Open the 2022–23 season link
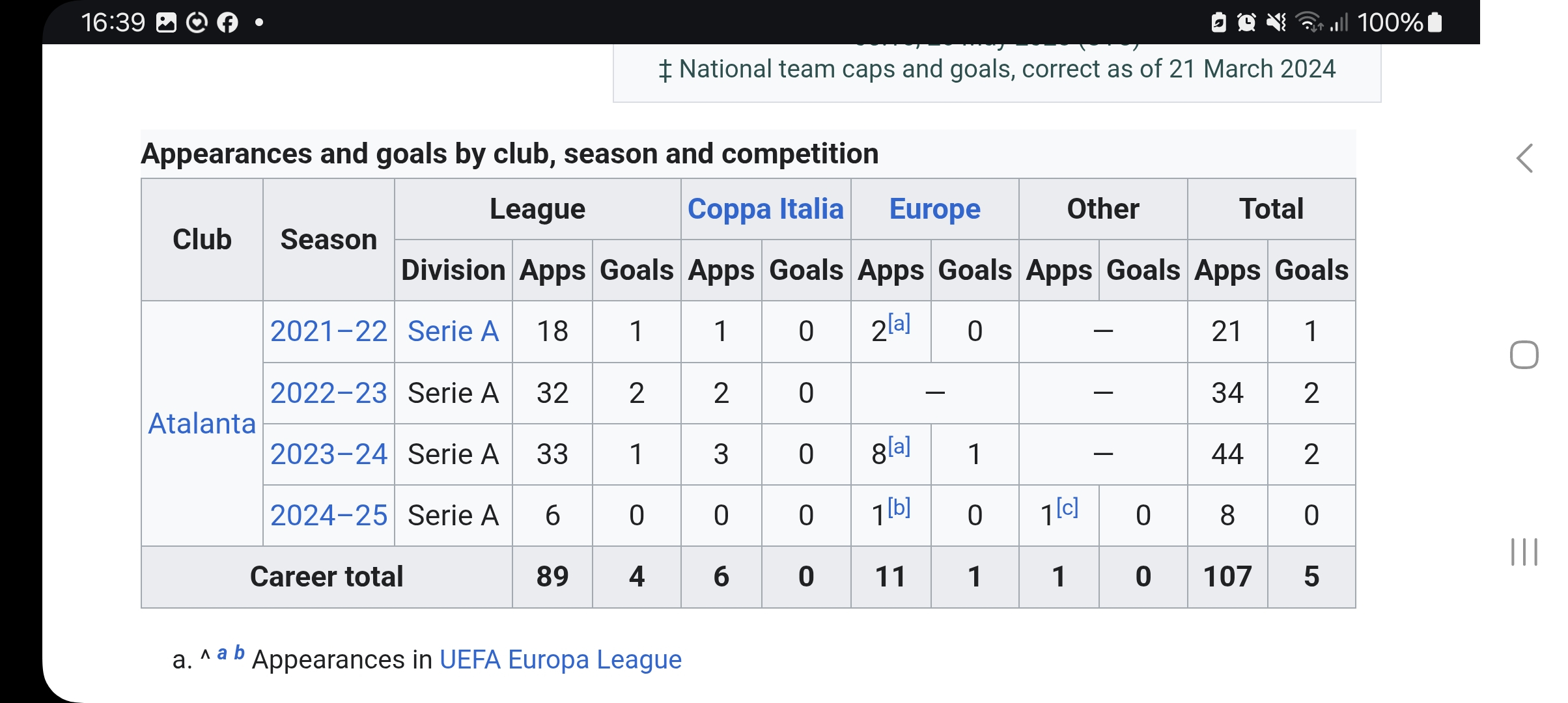Image resolution: width=1568 pixels, height=703 pixels. 329,393
